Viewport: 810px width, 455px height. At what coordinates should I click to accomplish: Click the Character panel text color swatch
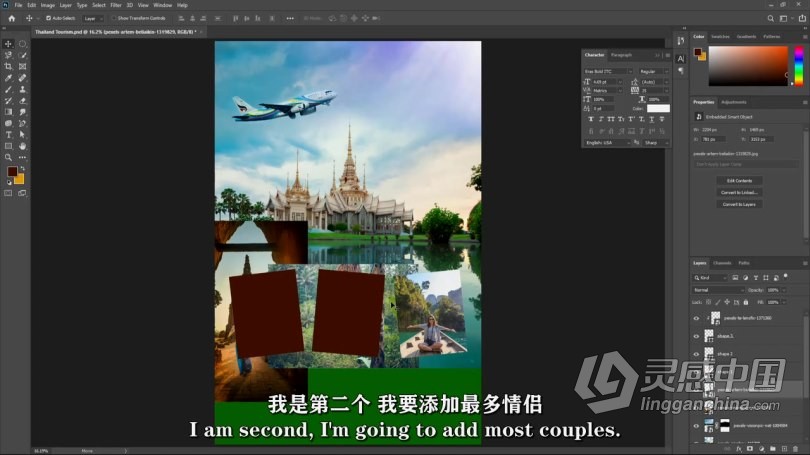(658, 108)
